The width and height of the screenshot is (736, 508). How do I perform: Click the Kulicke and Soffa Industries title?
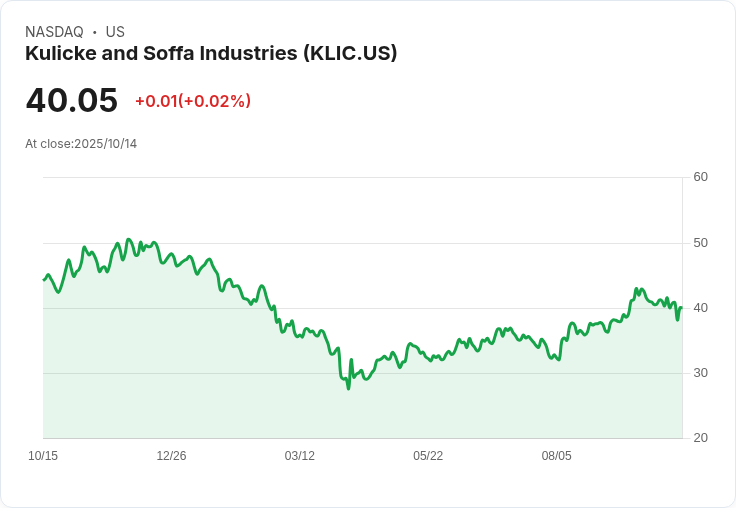click(211, 53)
